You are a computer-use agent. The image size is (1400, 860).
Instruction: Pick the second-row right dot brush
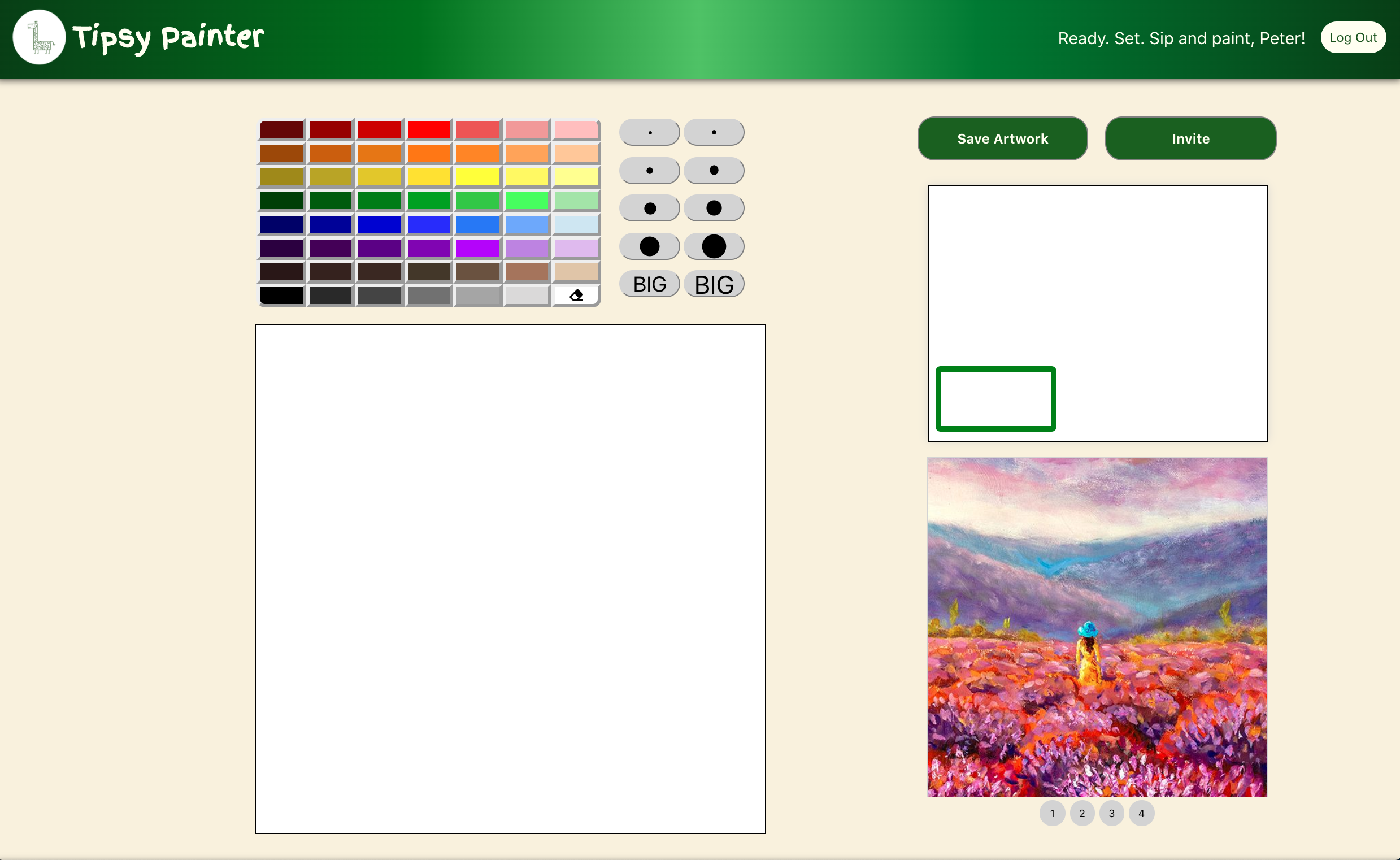[x=714, y=170]
